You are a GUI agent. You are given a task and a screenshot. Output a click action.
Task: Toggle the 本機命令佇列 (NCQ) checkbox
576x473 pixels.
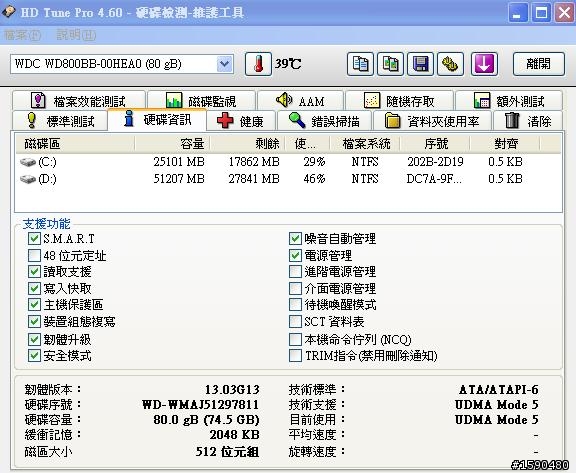point(295,339)
